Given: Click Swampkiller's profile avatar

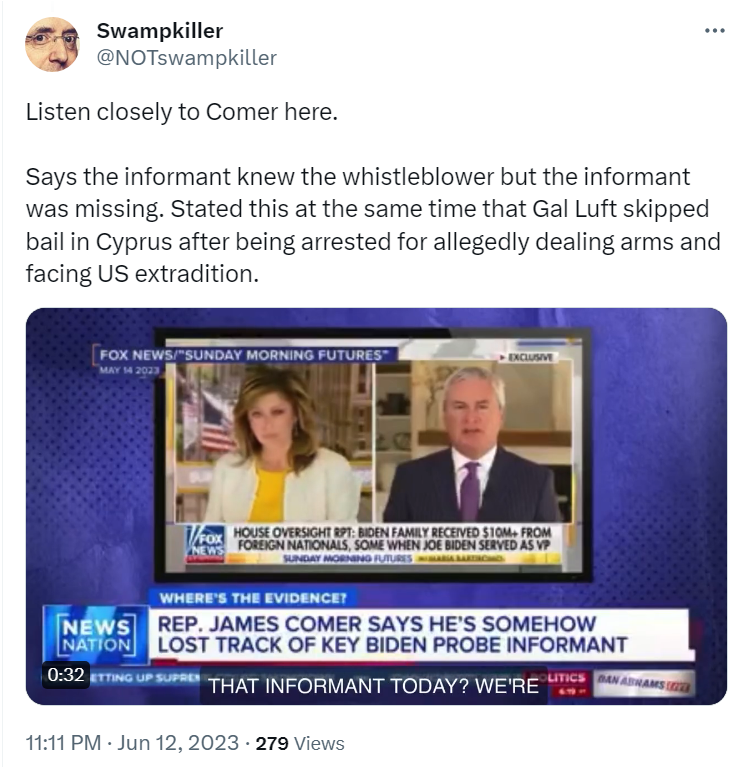Looking at the screenshot, I should point(52,45).
